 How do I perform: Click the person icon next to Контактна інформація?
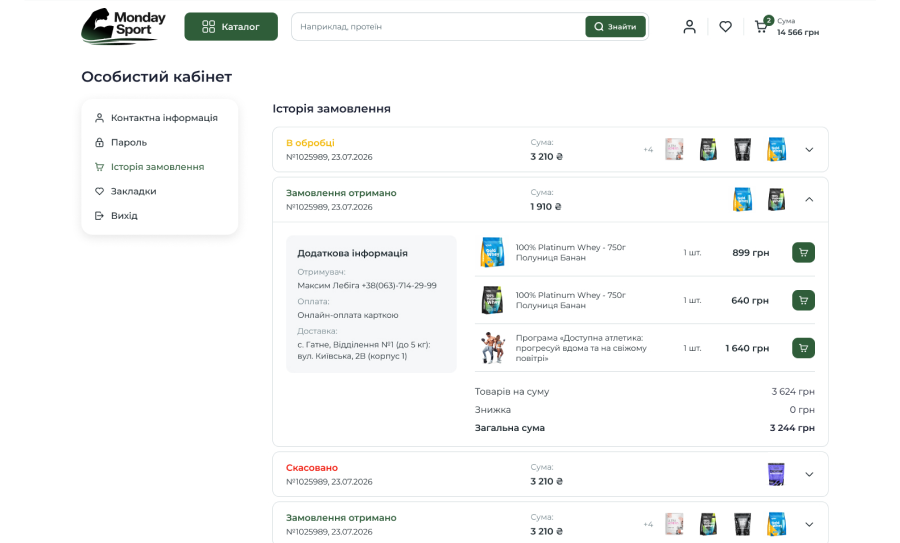pyautogui.click(x=99, y=118)
